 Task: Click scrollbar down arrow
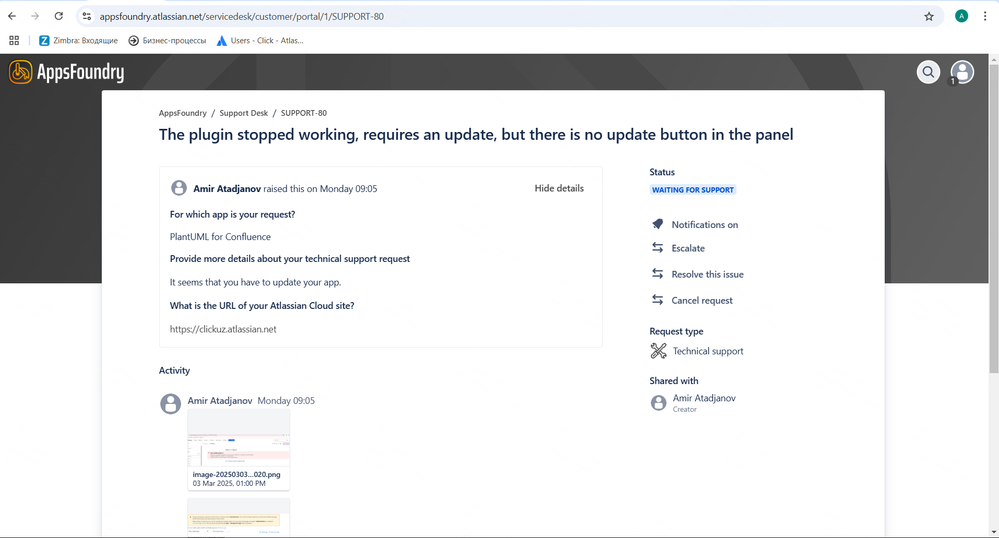[994, 532]
